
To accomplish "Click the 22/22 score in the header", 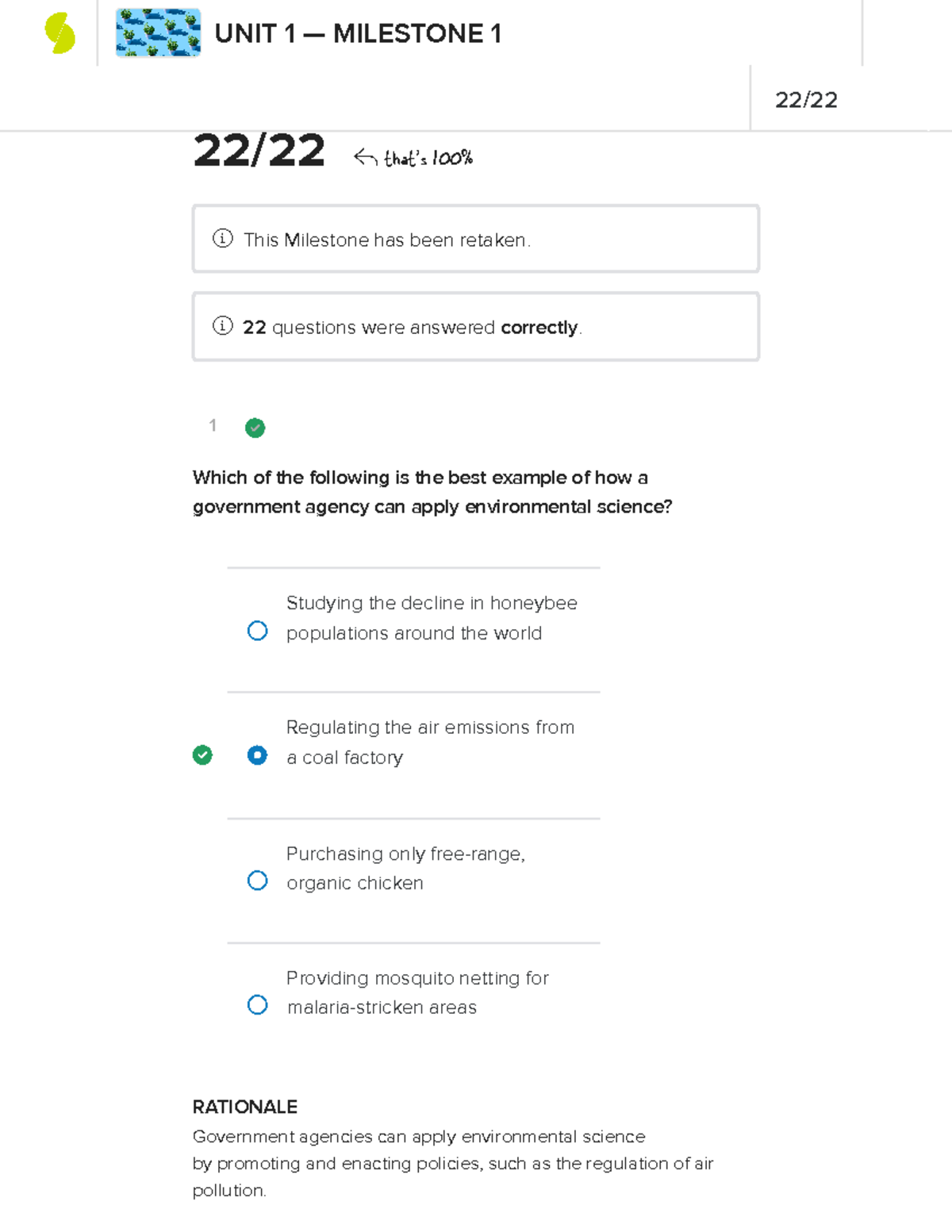I will click(806, 100).
